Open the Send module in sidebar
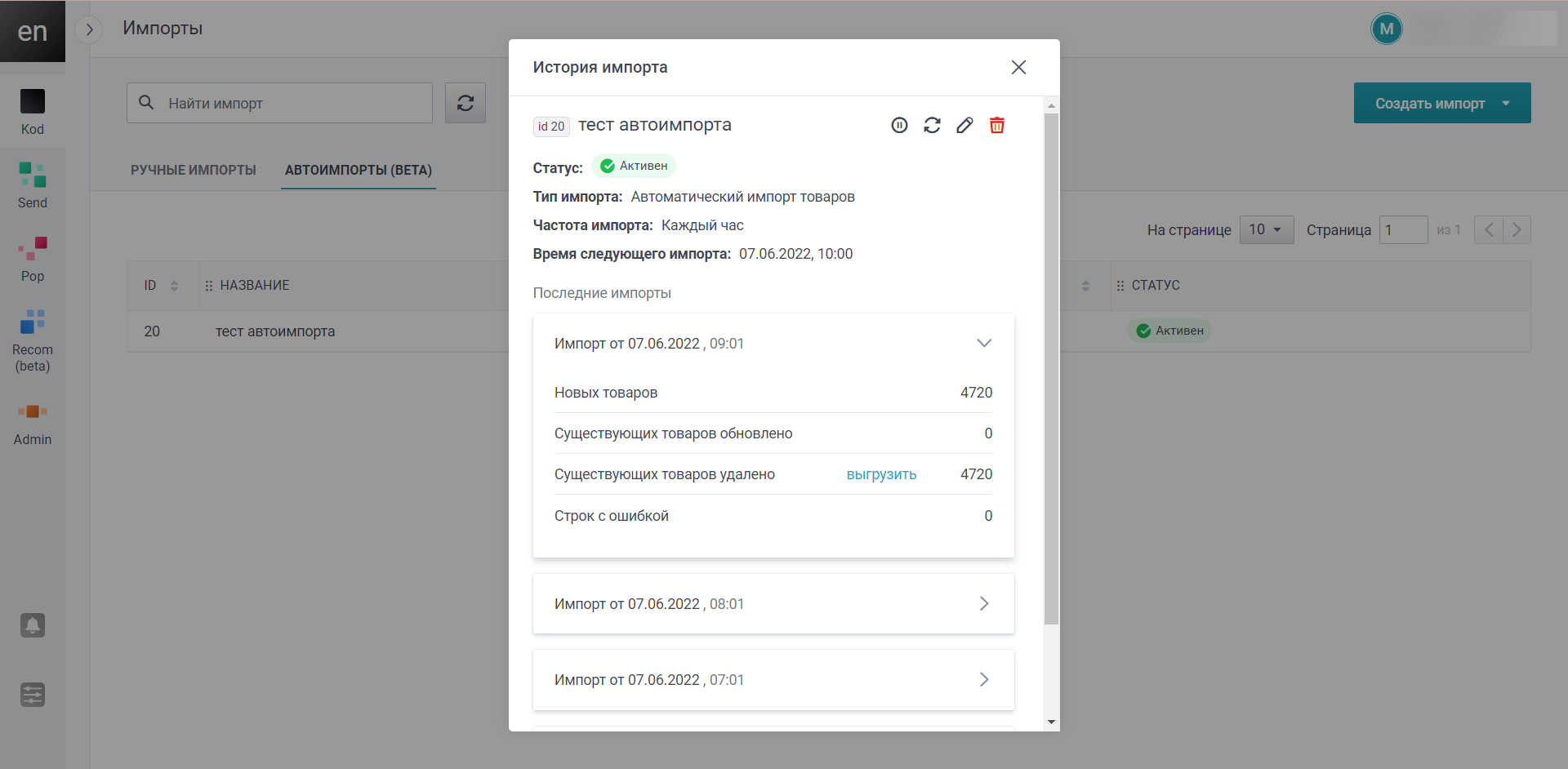This screenshot has width=1568, height=769. tap(33, 185)
